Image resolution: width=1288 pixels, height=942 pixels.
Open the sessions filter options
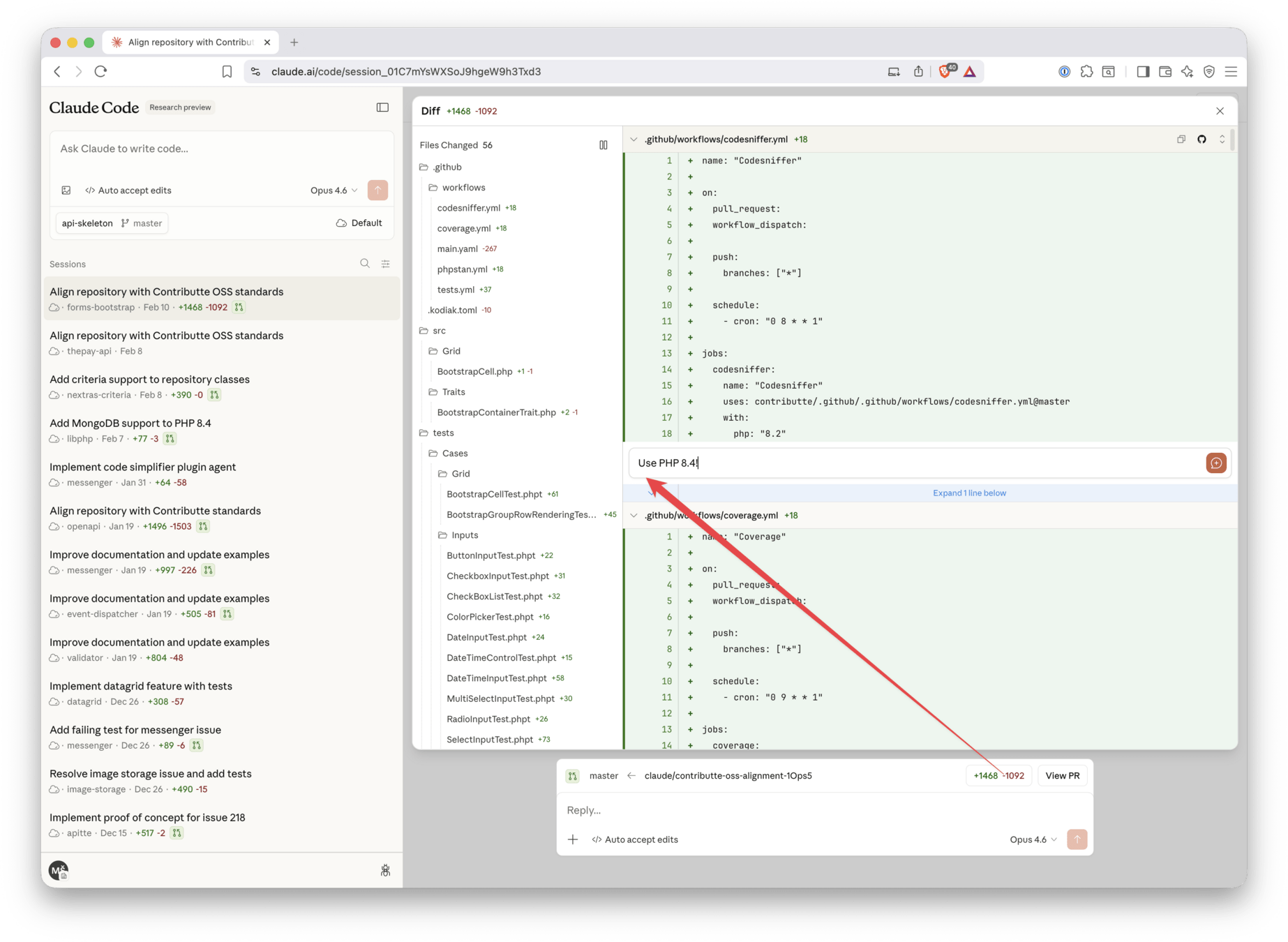tap(386, 264)
